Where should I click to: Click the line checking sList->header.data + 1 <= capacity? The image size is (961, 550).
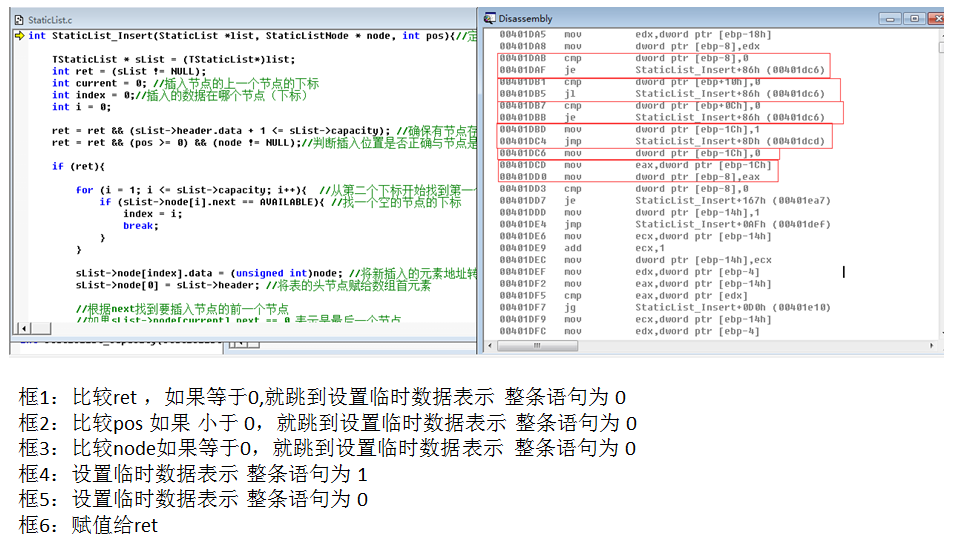pyautogui.click(x=264, y=131)
